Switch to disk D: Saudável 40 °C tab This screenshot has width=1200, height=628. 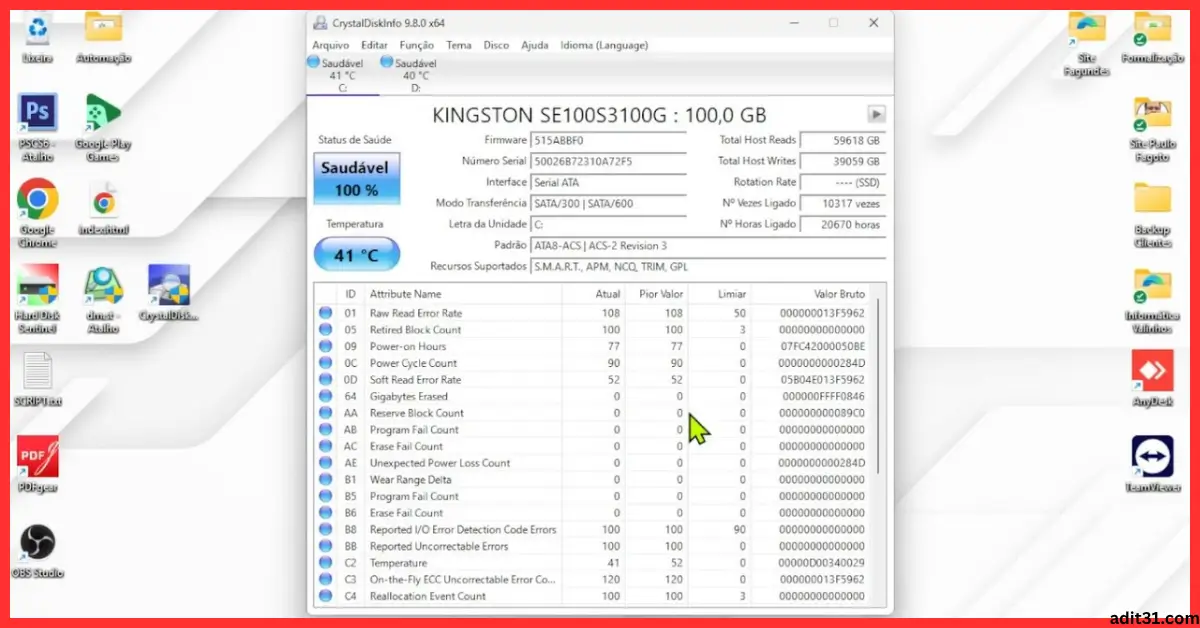point(414,75)
